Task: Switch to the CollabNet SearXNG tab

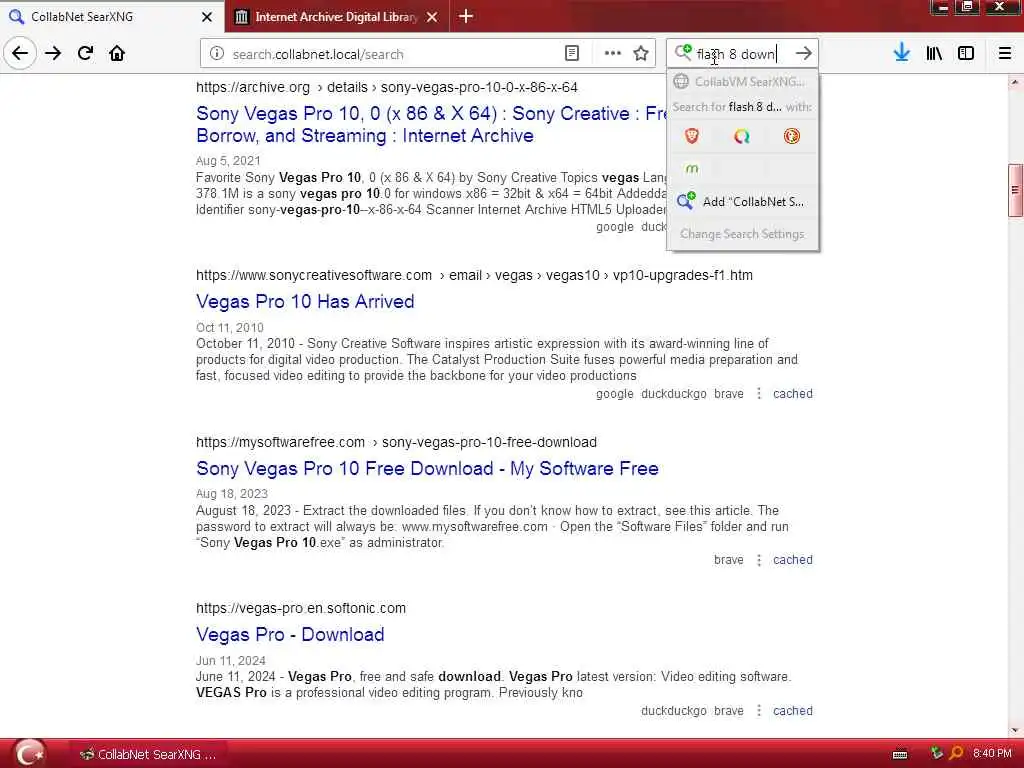Action: point(111,16)
